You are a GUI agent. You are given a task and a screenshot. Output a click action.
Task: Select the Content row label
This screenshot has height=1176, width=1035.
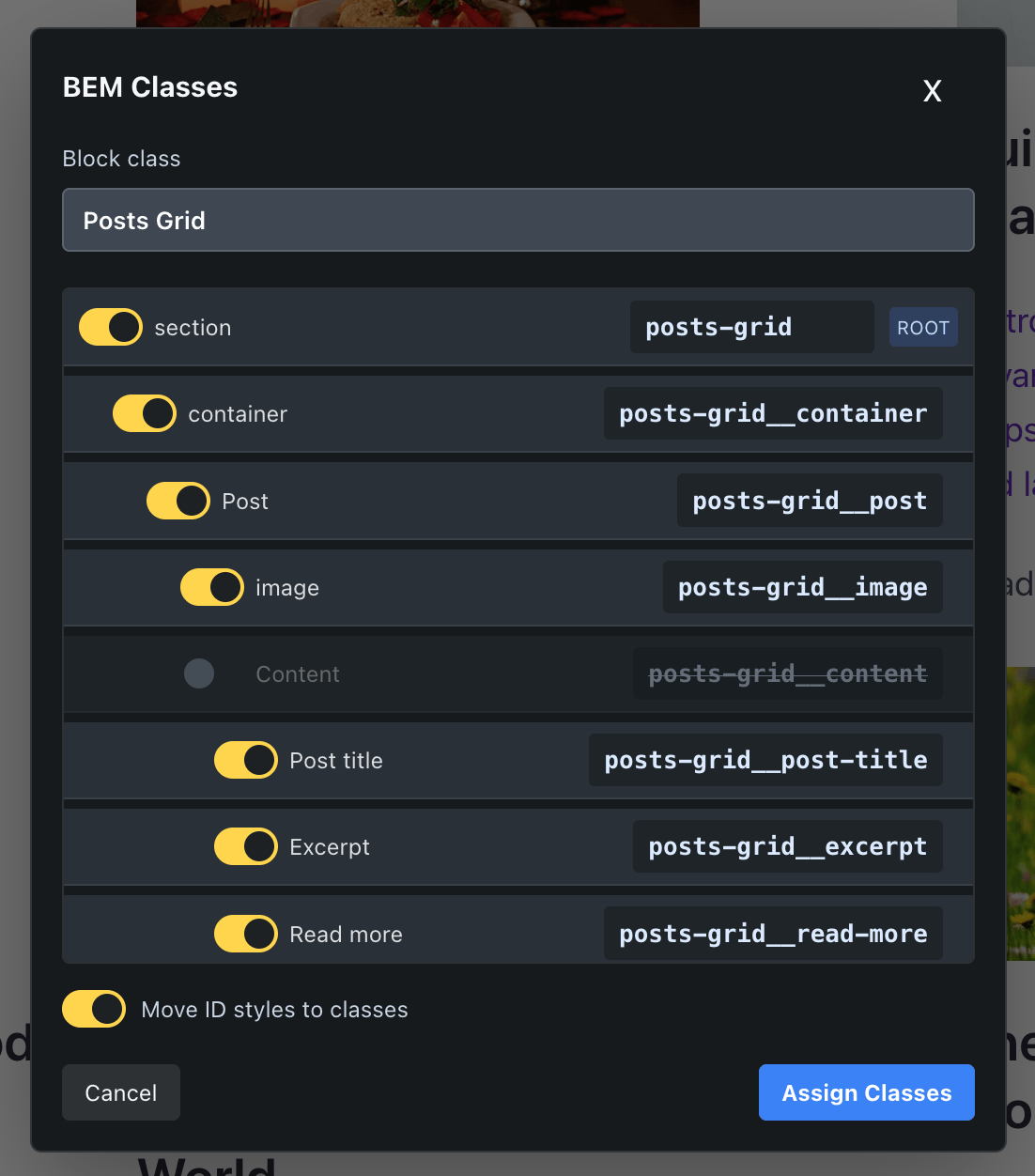point(298,674)
